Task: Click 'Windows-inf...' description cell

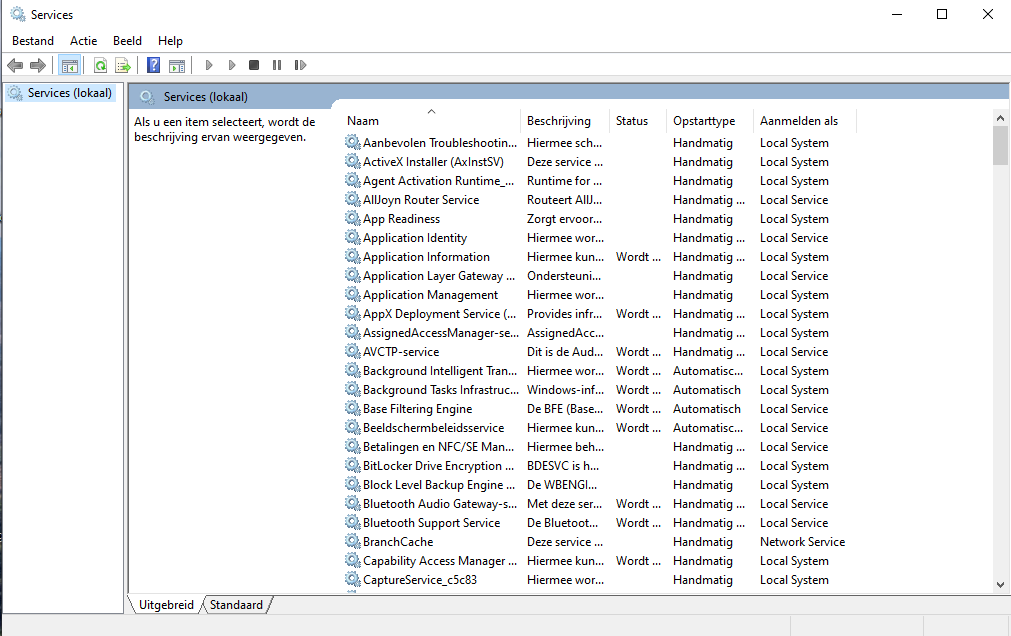Action: (x=565, y=390)
